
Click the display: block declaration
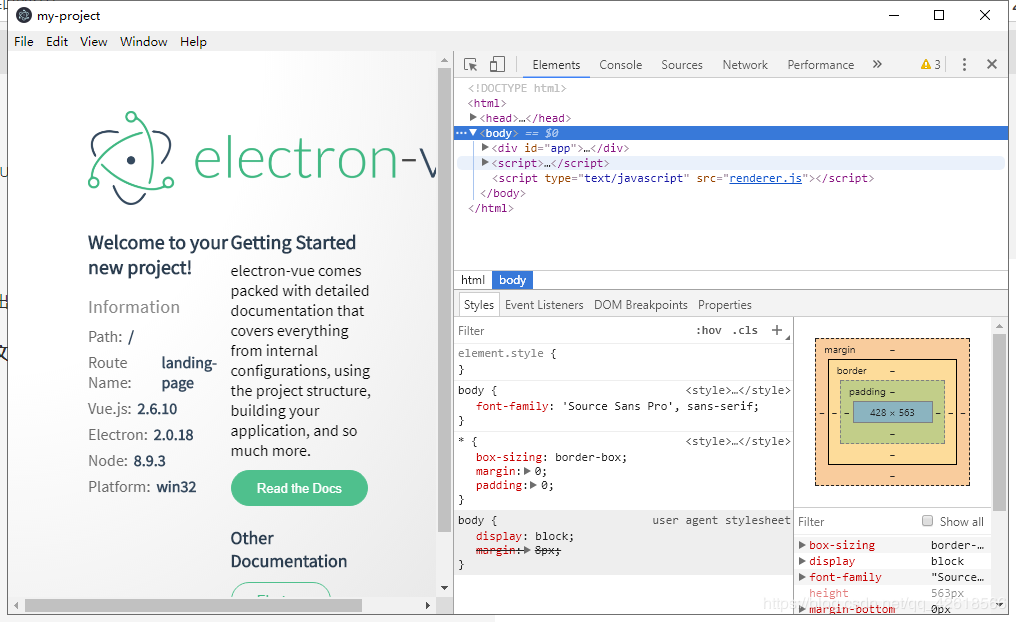click(x=525, y=536)
